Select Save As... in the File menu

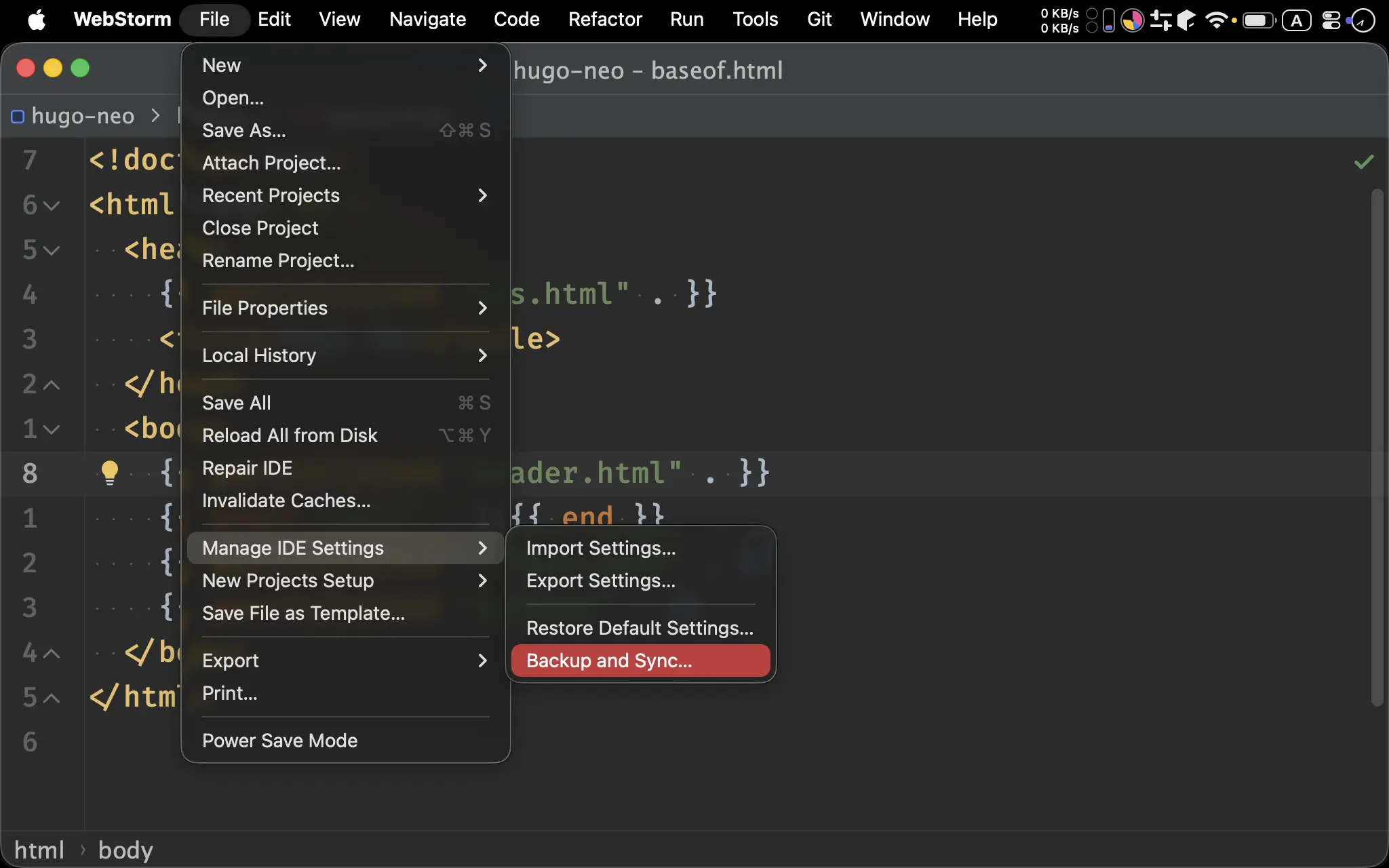[346, 130]
